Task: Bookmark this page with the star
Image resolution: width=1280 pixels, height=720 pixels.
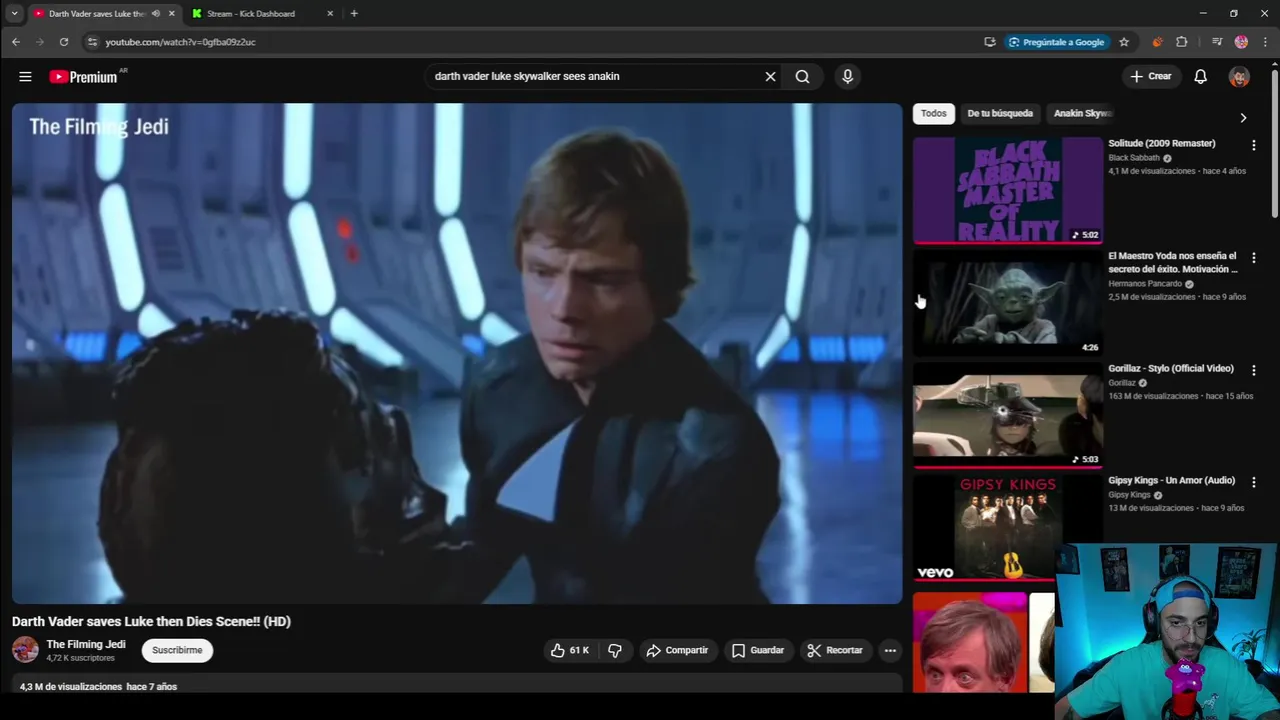Action: click(x=1124, y=42)
